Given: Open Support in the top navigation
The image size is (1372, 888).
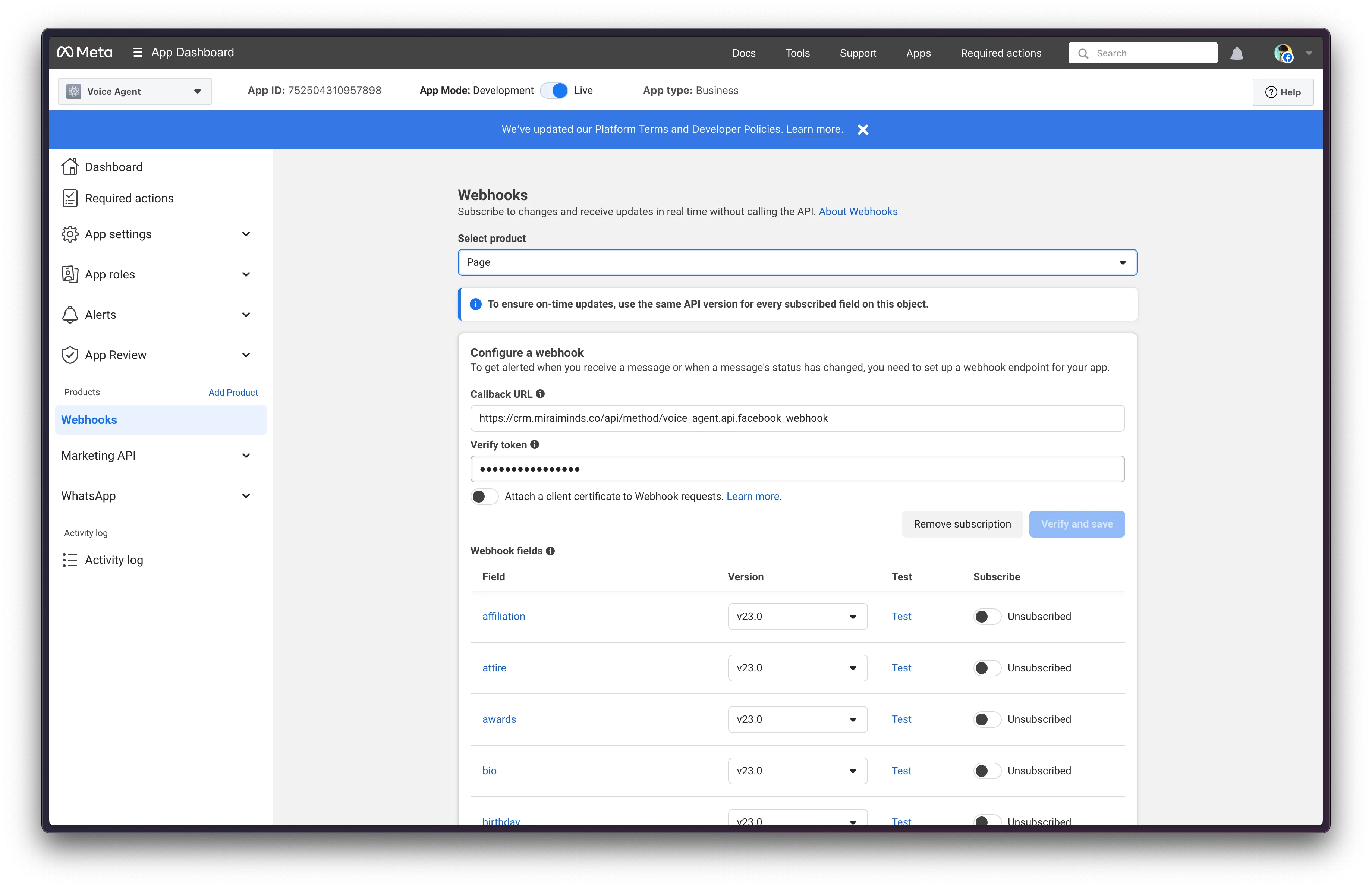Looking at the screenshot, I should pos(858,53).
